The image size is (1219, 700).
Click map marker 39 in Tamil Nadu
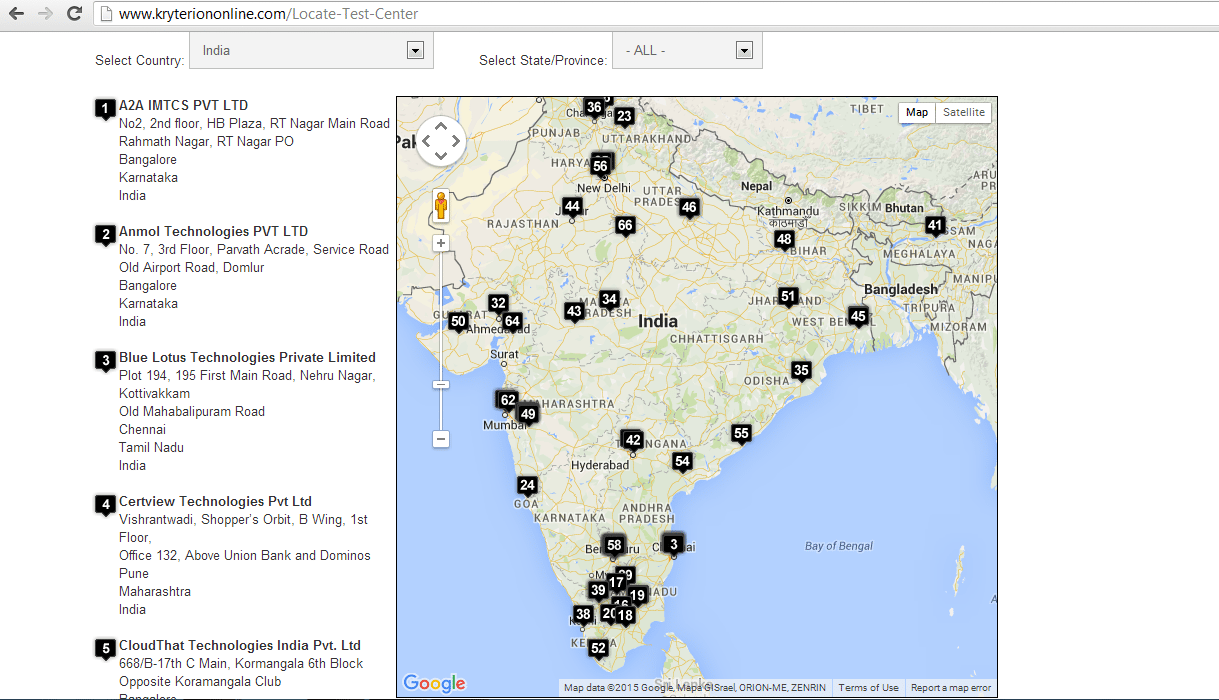point(598,591)
